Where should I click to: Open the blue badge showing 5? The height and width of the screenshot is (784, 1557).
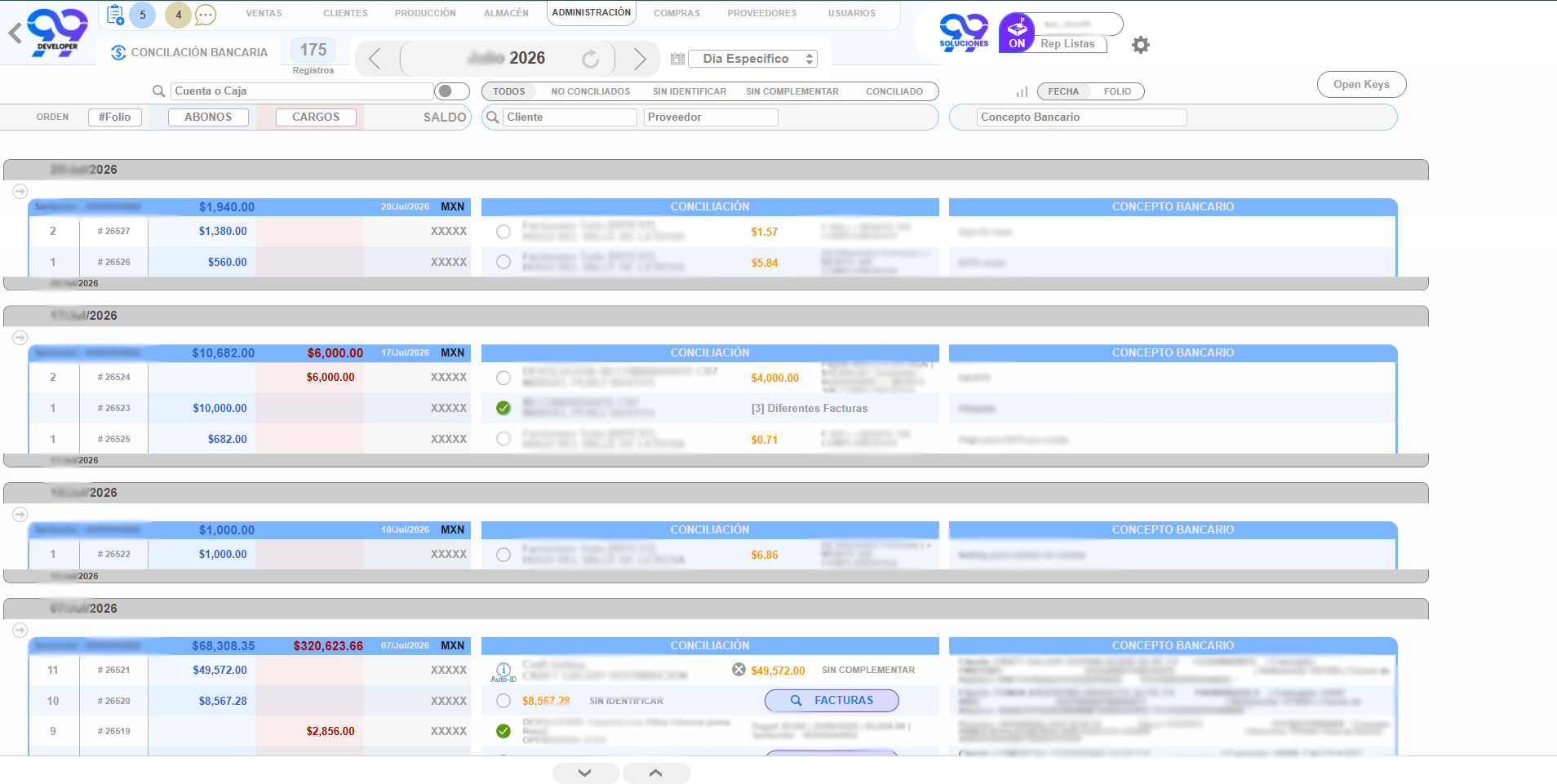[143, 15]
